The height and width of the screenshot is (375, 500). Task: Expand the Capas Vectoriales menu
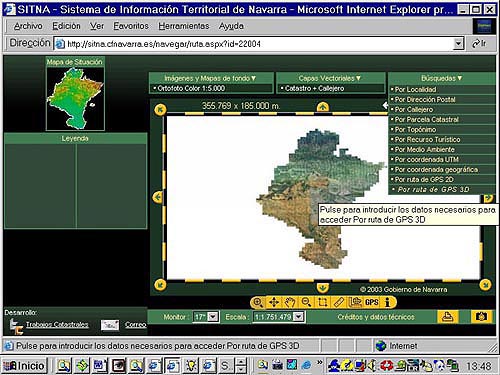tap(330, 78)
